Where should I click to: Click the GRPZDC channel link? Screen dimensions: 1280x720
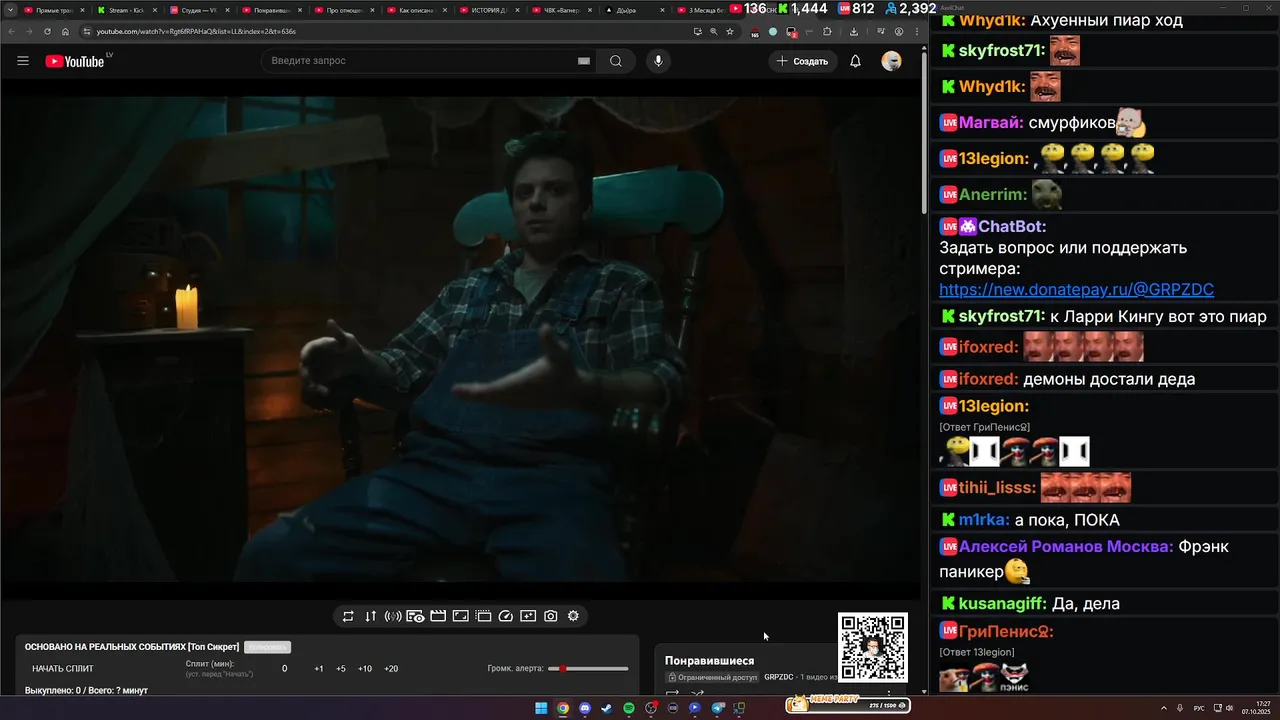(x=778, y=677)
